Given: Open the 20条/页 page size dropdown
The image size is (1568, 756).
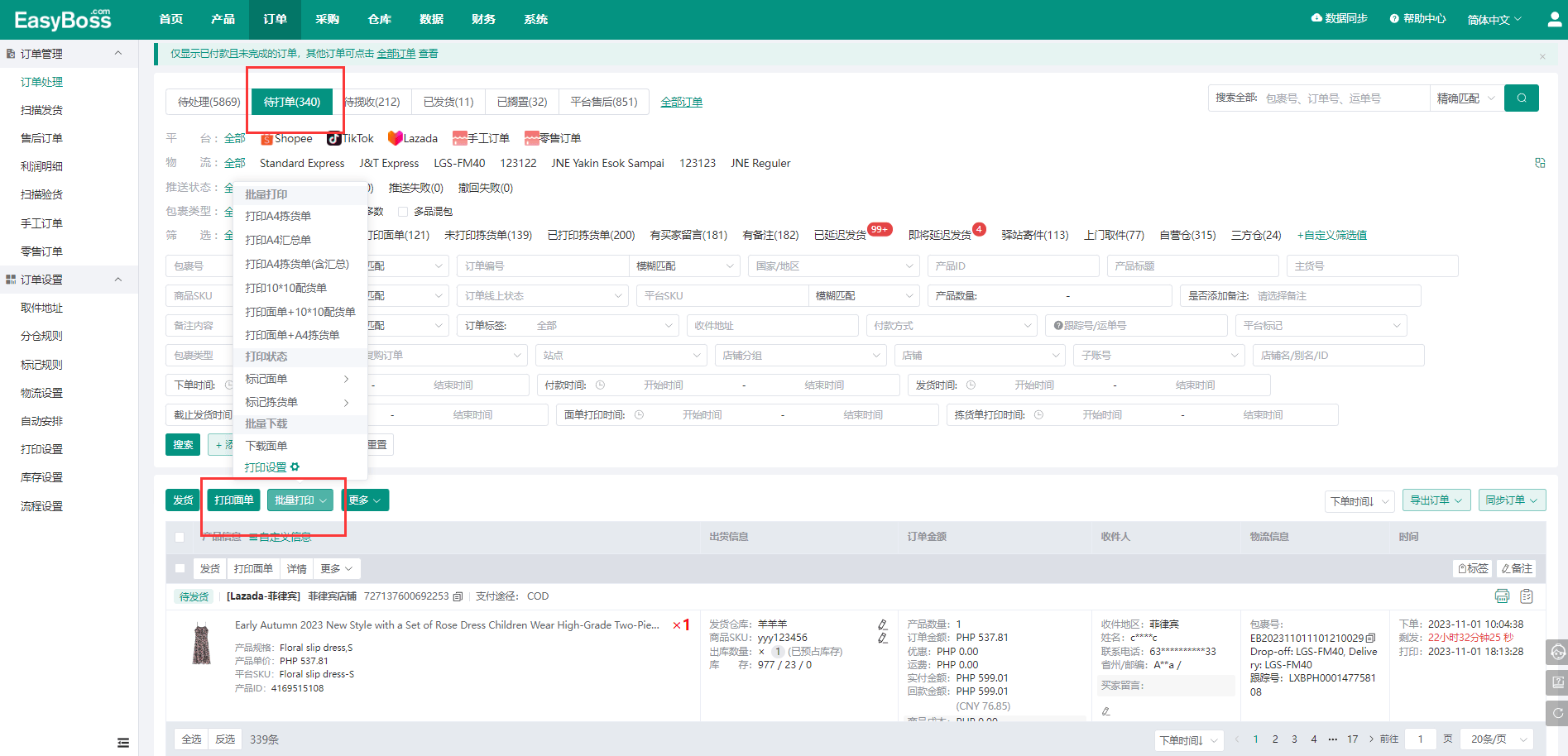Looking at the screenshot, I should coord(1497,739).
